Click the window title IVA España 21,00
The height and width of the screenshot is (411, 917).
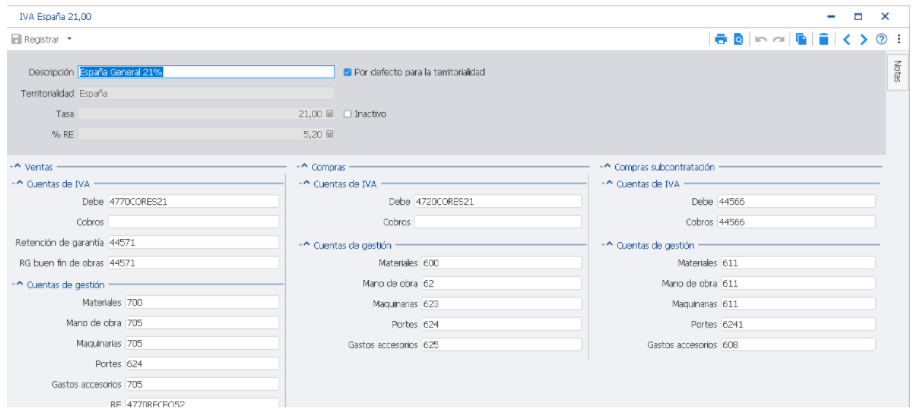tap(56, 17)
